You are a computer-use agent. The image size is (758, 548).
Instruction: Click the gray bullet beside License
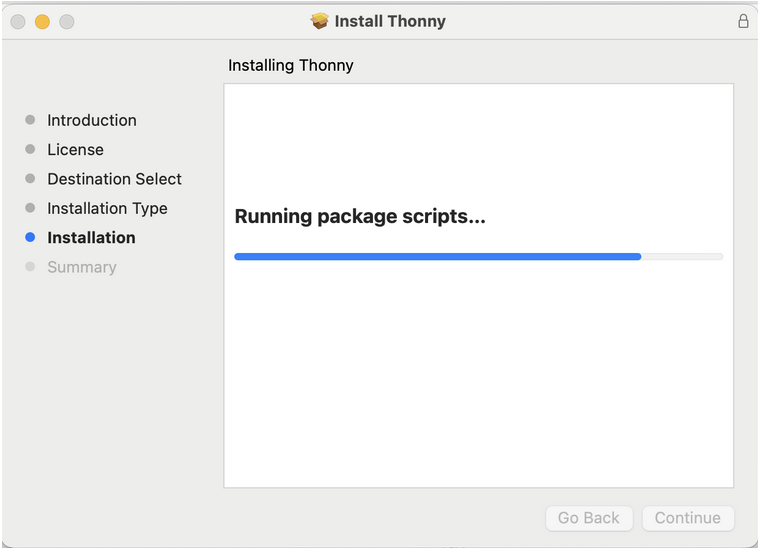pyautogui.click(x=30, y=149)
